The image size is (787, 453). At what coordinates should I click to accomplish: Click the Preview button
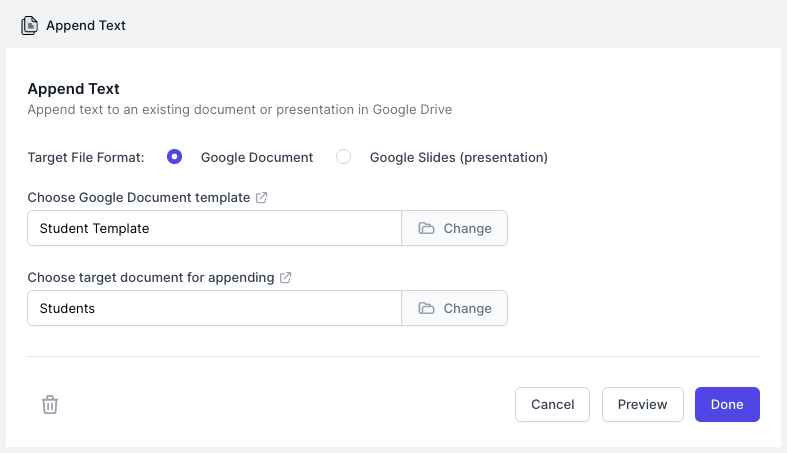click(642, 404)
